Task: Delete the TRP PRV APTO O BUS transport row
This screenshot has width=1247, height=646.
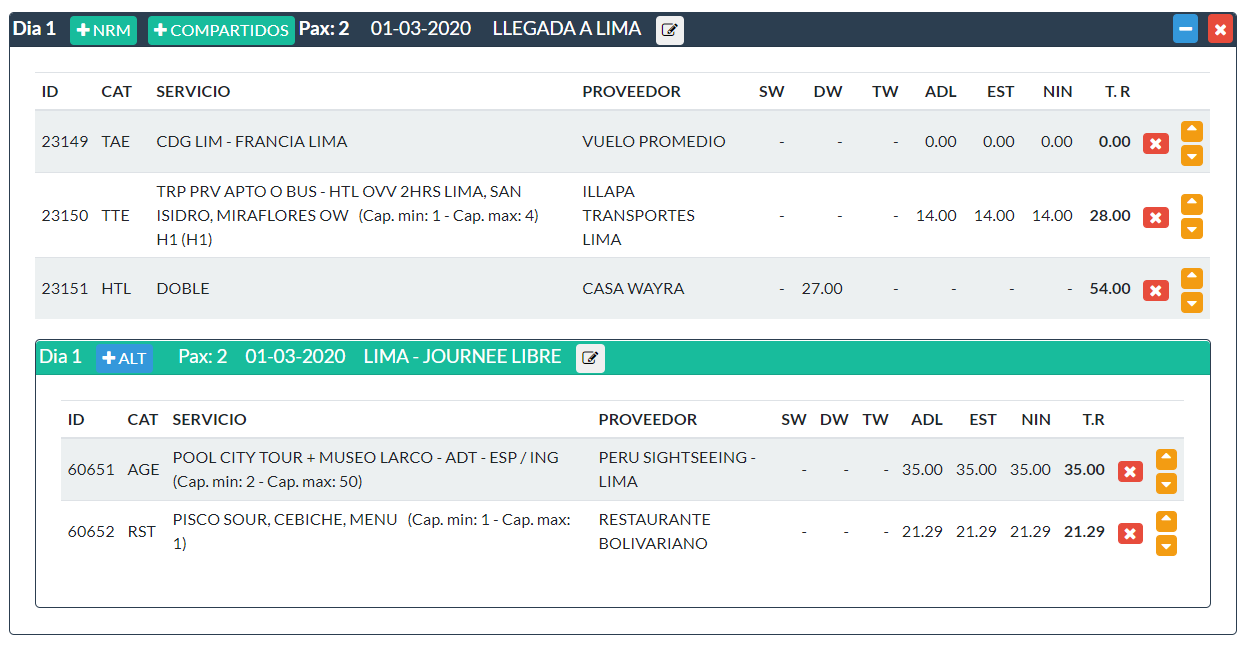Action: pyautogui.click(x=1155, y=217)
